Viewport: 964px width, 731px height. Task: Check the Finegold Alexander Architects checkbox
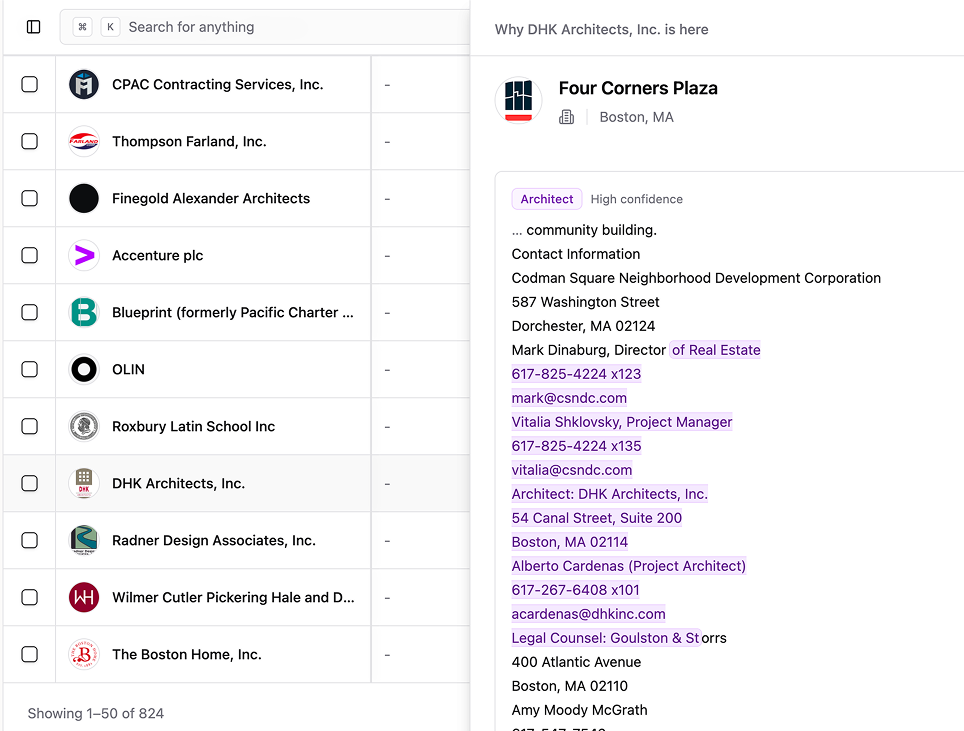(30, 199)
